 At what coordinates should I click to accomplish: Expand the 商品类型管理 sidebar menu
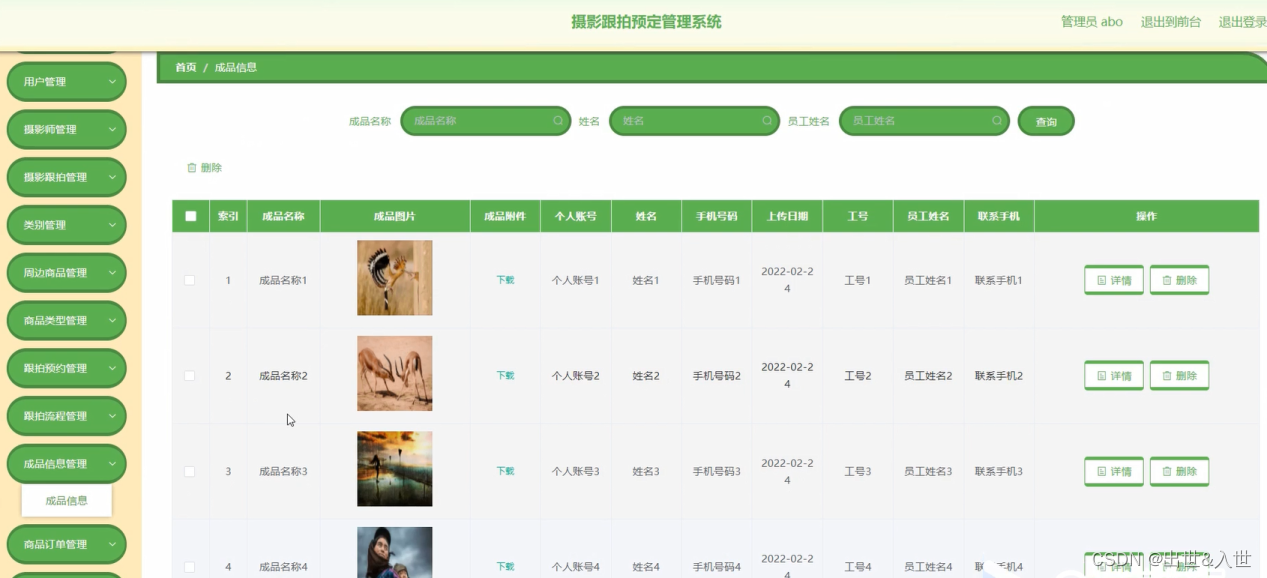[x=67, y=321]
